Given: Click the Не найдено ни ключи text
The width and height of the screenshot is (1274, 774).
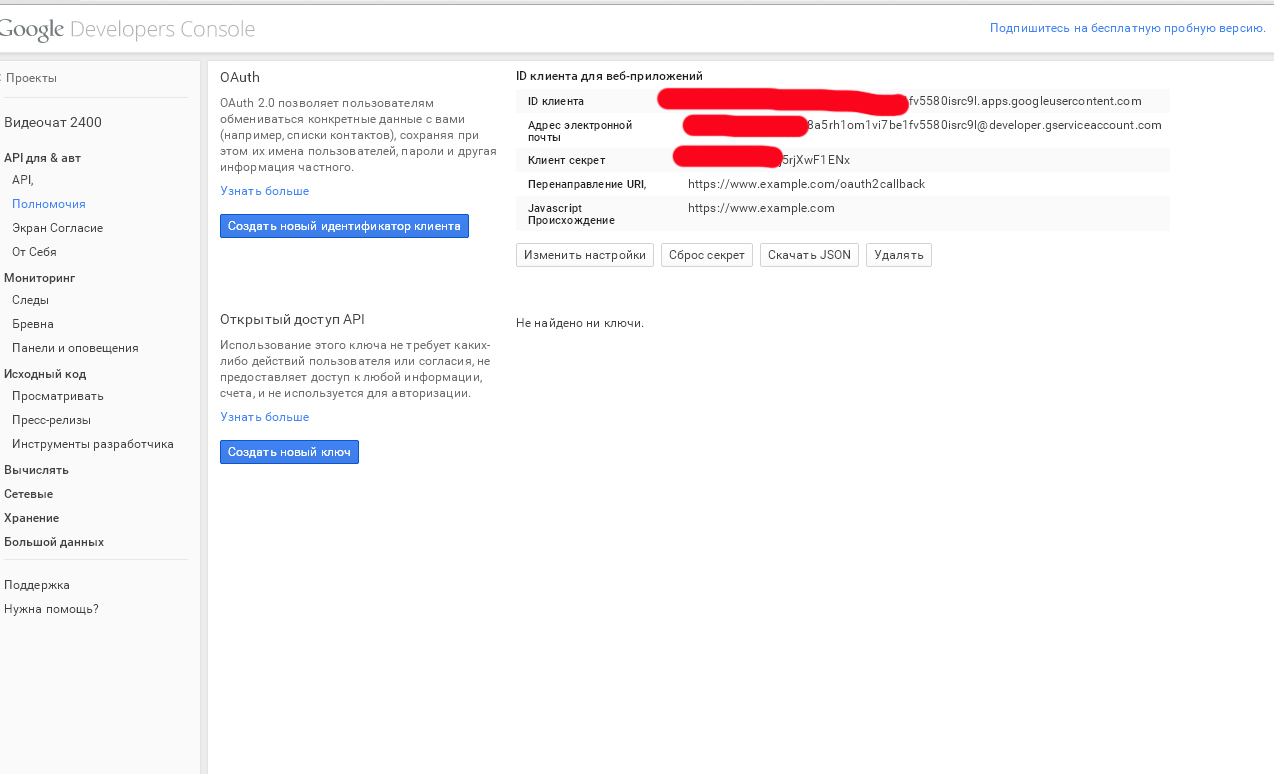Looking at the screenshot, I should pyautogui.click(x=580, y=323).
